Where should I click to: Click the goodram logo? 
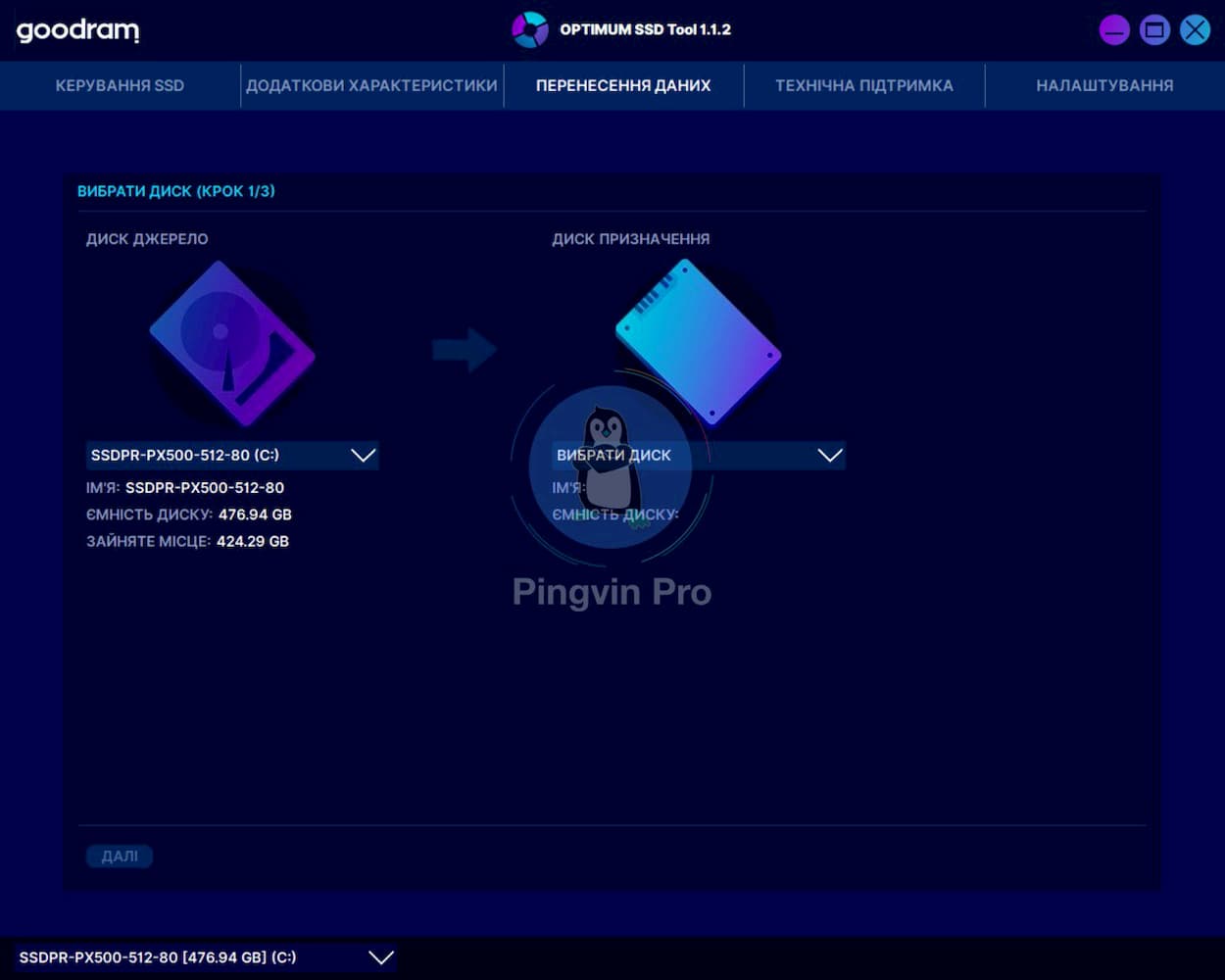(77, 30)
